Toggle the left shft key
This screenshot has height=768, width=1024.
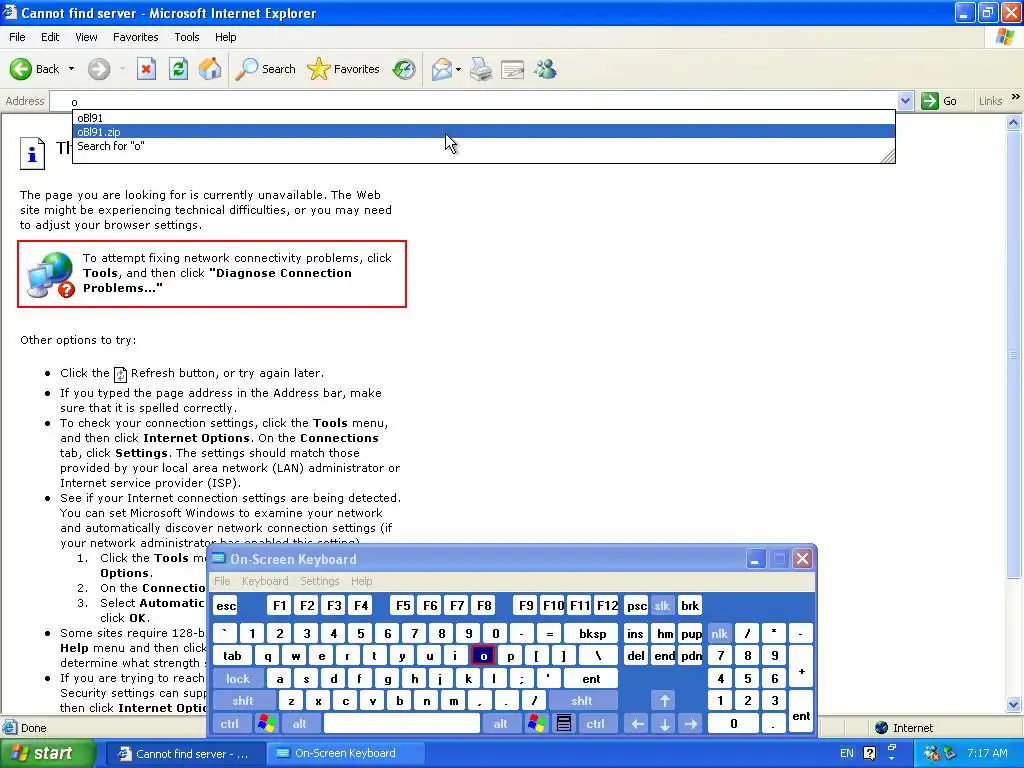point(243,701)
